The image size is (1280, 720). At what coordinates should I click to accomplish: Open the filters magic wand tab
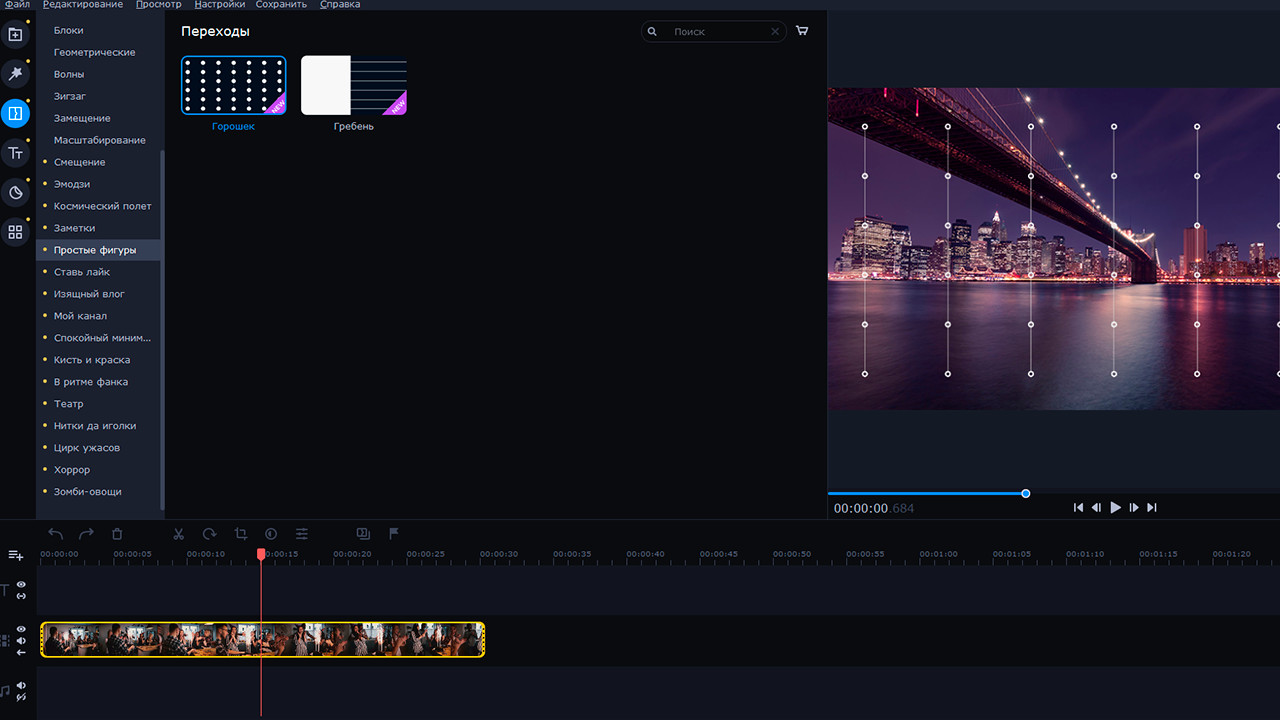coord(15,74)
